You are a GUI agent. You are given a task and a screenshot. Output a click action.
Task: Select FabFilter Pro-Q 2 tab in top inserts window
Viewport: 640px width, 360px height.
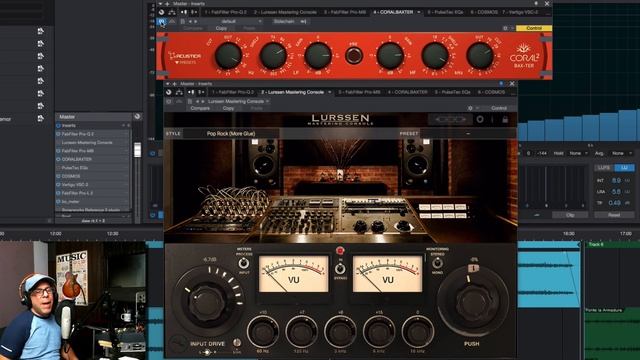225,12
